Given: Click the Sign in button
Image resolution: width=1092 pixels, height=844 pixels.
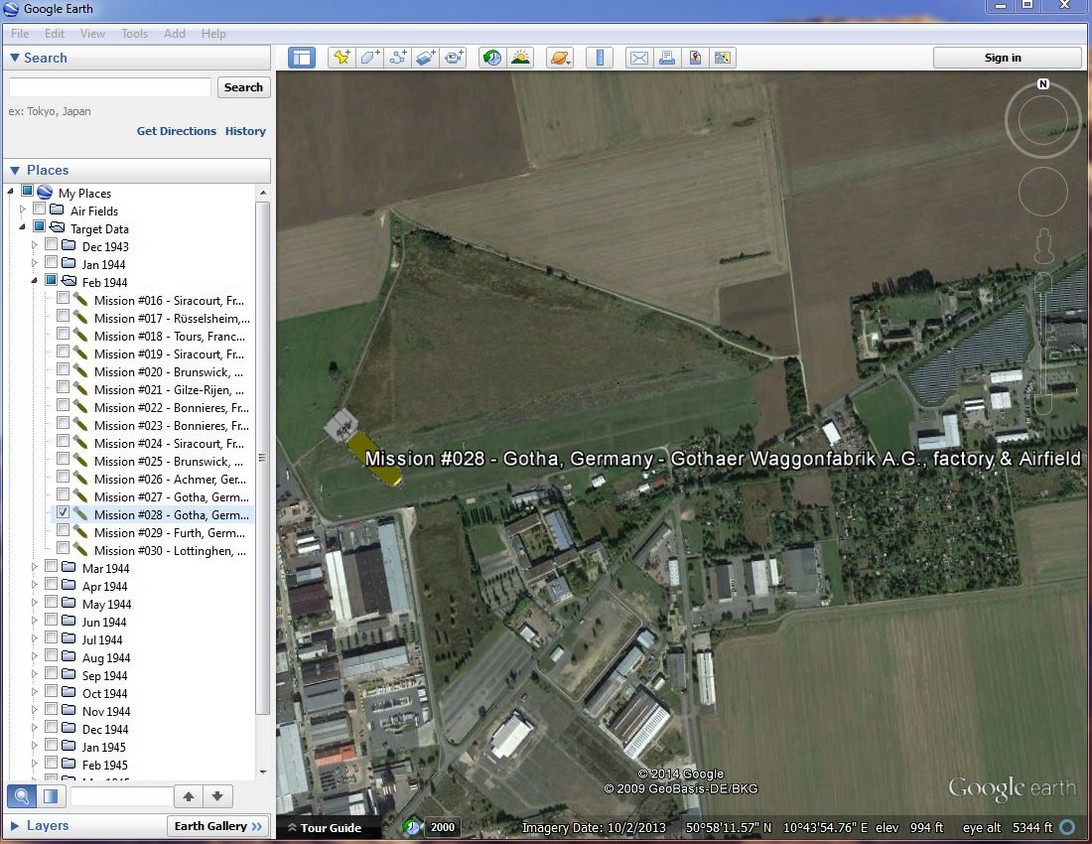Looking at the screenshot, I should click(1003, 58).
